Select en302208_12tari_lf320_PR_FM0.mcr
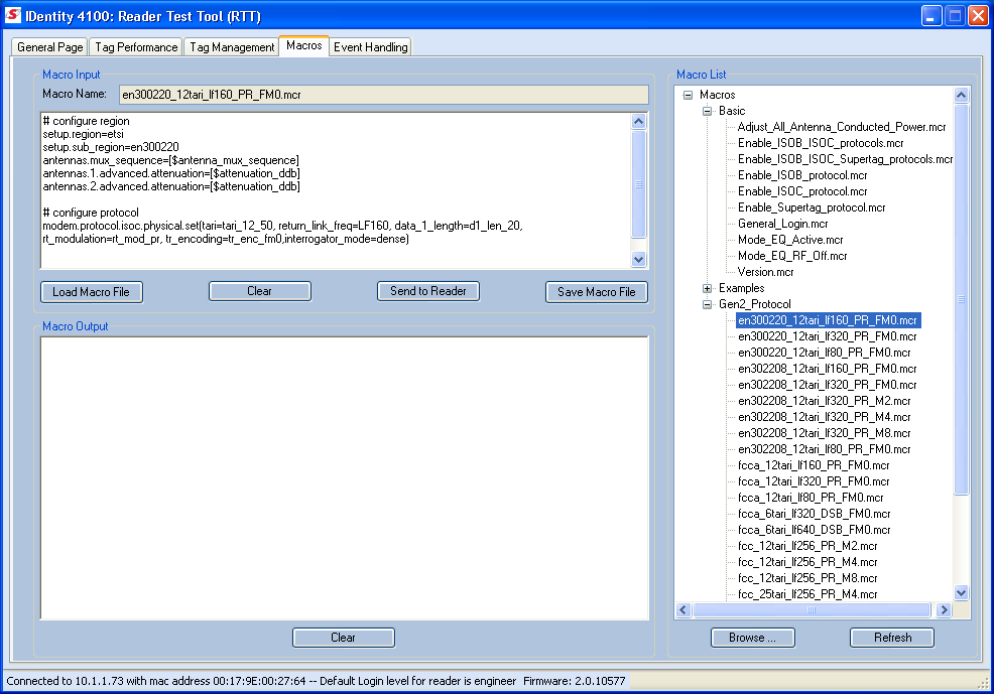Screen dimensions: 994x694 [x=827, y=385]
